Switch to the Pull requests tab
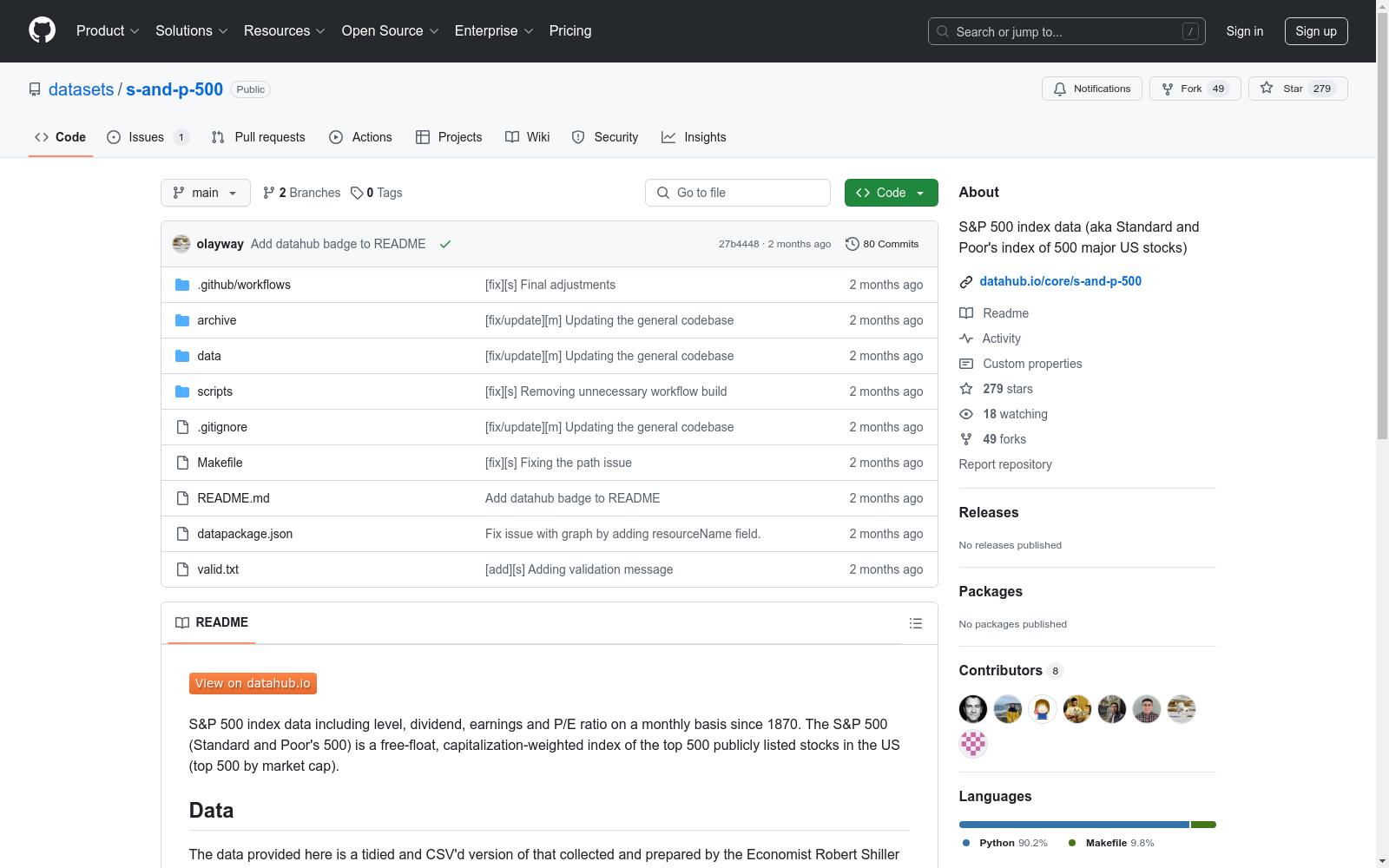This screenshot has height=868, width=1389. 259,137
